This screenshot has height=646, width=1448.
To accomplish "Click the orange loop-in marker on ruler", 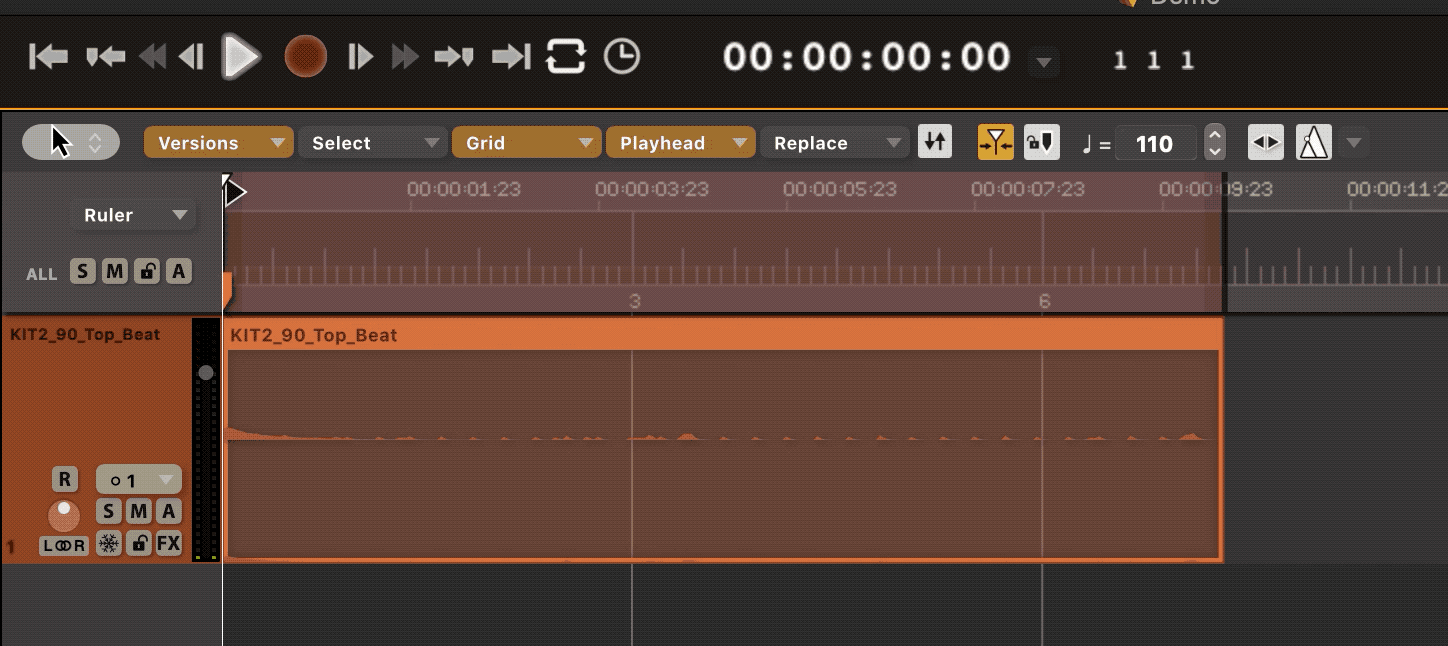I will point(227,290).
